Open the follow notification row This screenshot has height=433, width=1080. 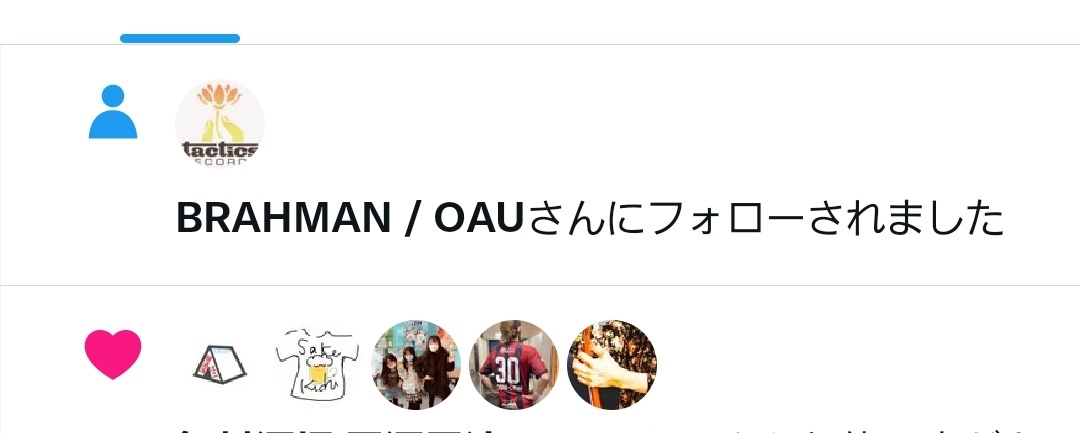pos(540,165)
